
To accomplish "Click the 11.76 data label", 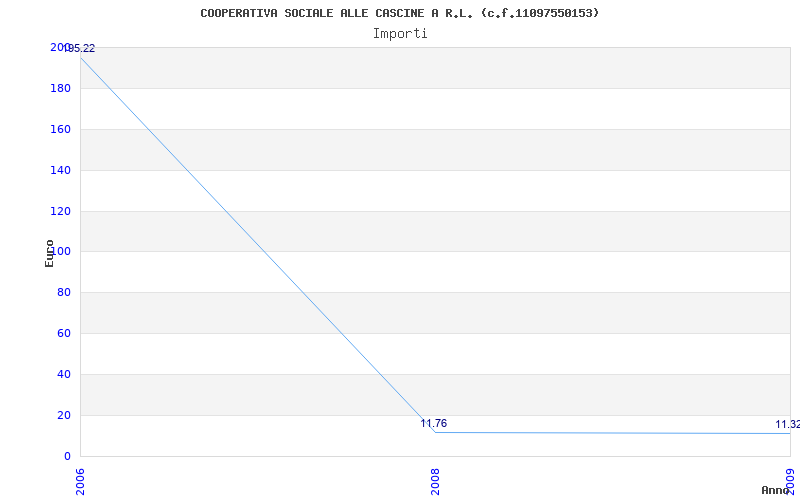I will [434, 423].
